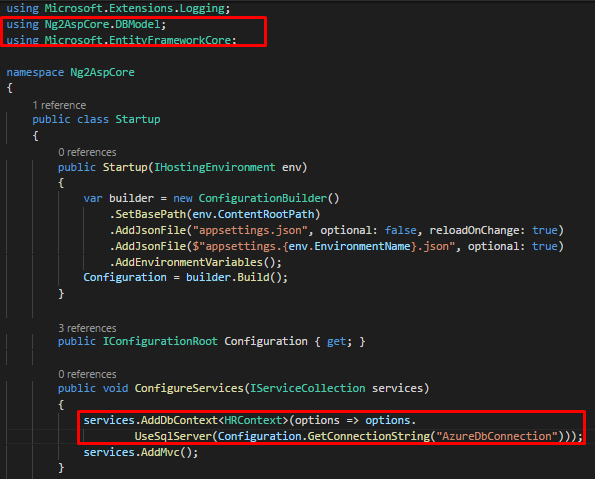Click 'Ng2AspCore.DBModel' using directive

[102, 24]
